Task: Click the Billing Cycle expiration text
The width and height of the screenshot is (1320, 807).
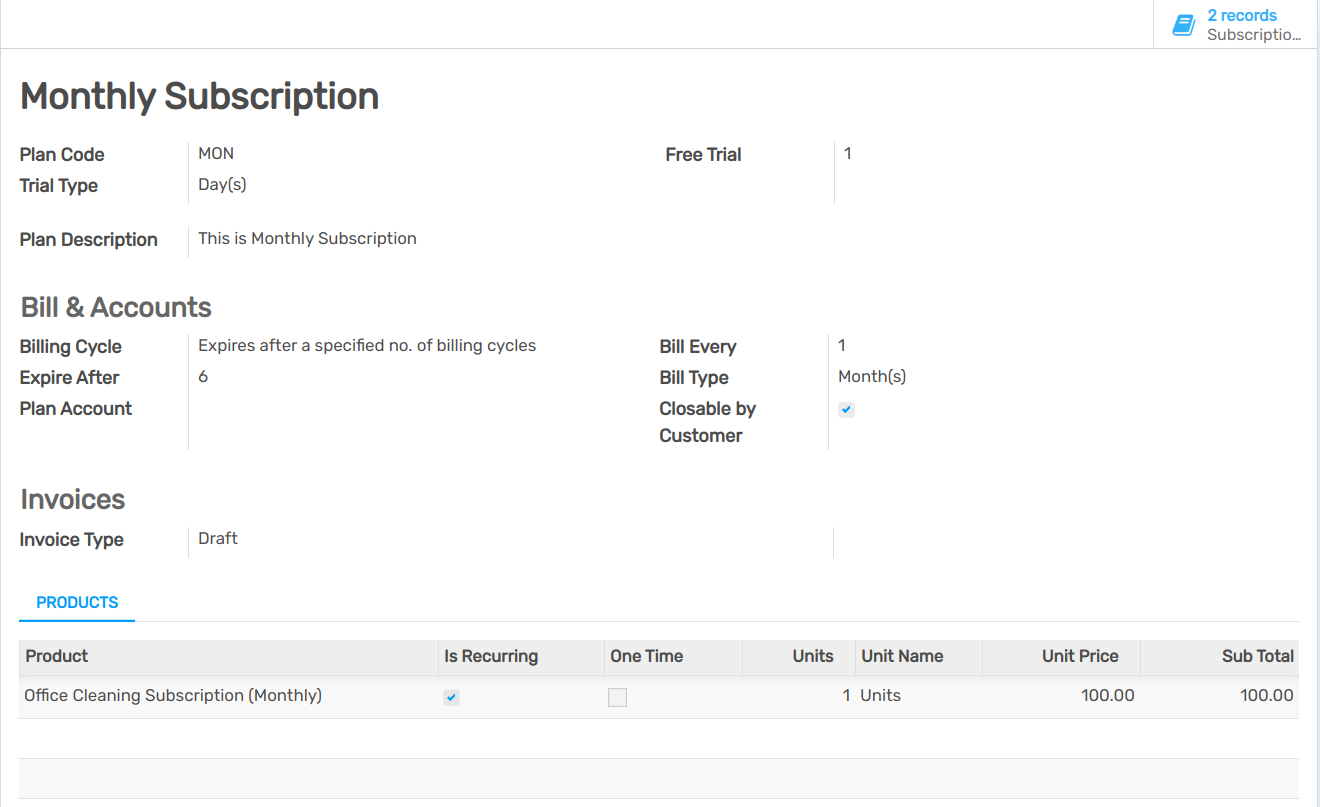Action: (x=367, y=345)
